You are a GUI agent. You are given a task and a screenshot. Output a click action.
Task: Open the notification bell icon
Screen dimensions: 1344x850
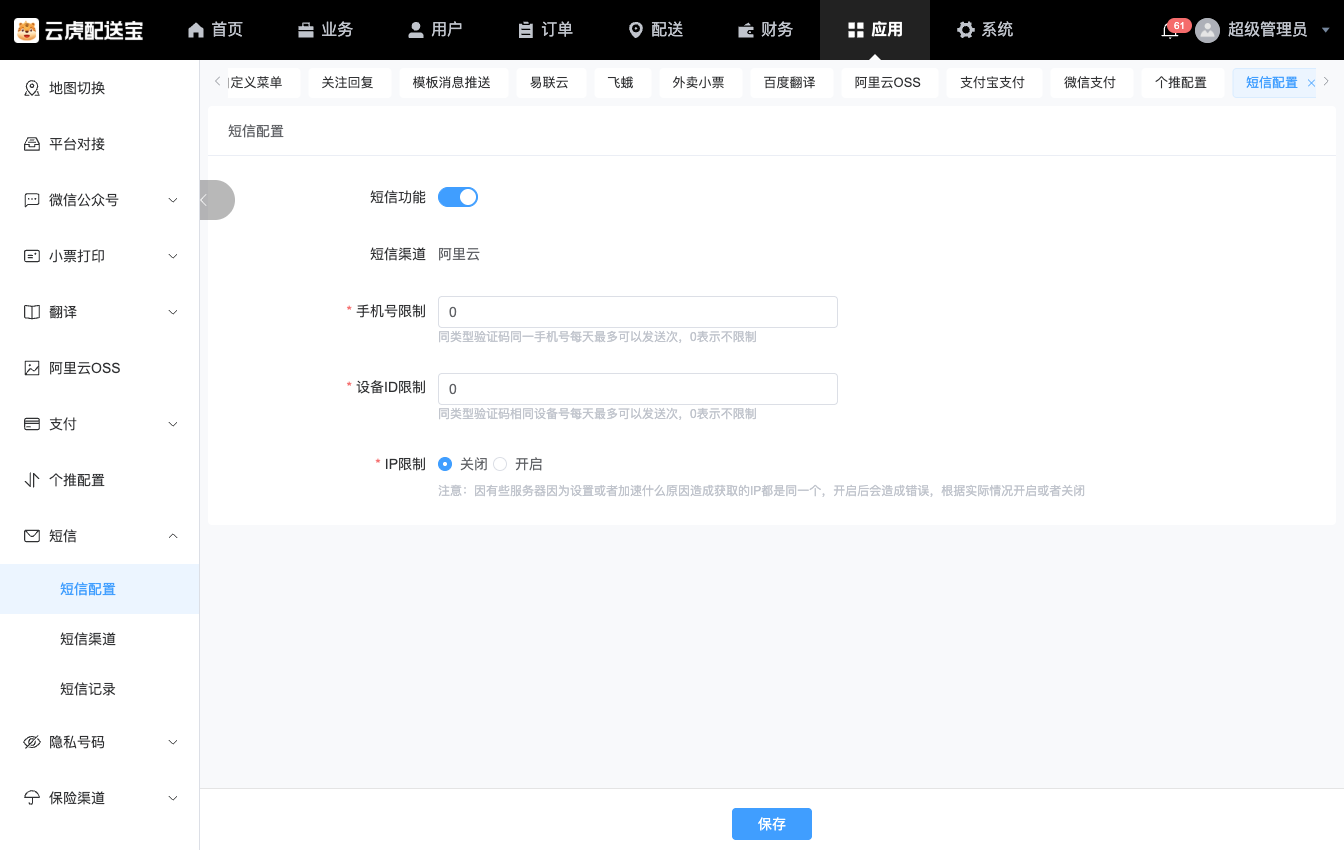1169,30
